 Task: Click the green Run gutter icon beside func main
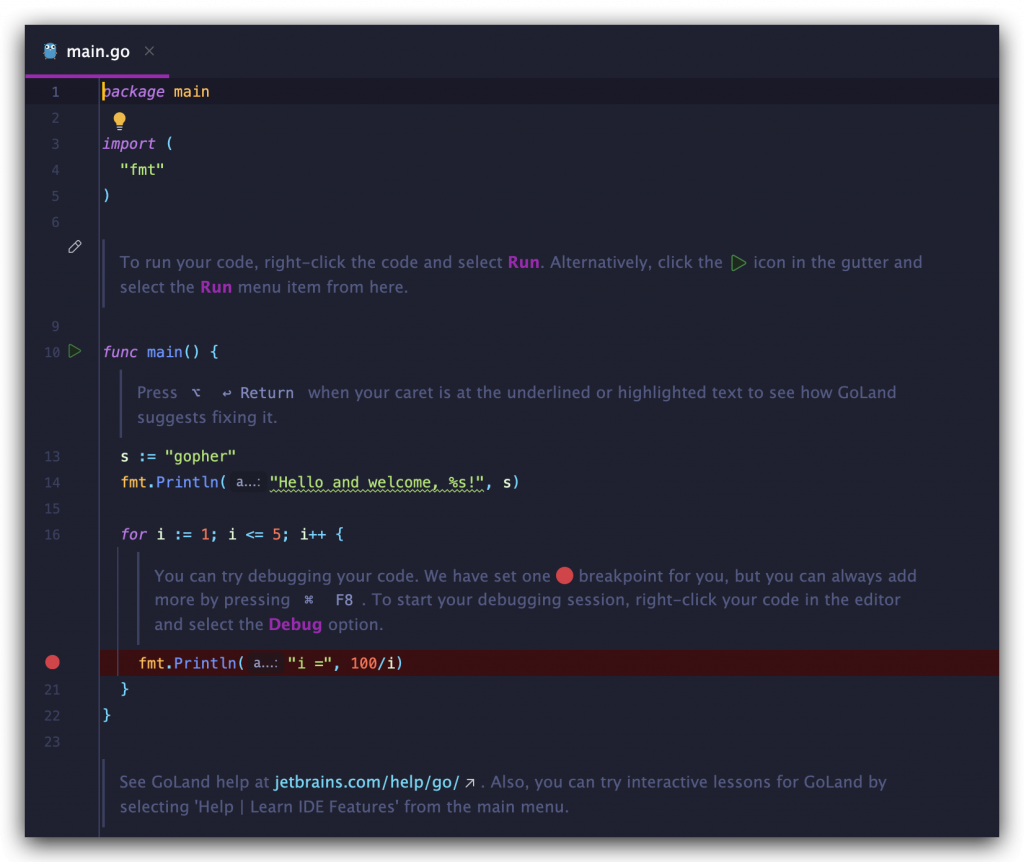tap(75, 351)
